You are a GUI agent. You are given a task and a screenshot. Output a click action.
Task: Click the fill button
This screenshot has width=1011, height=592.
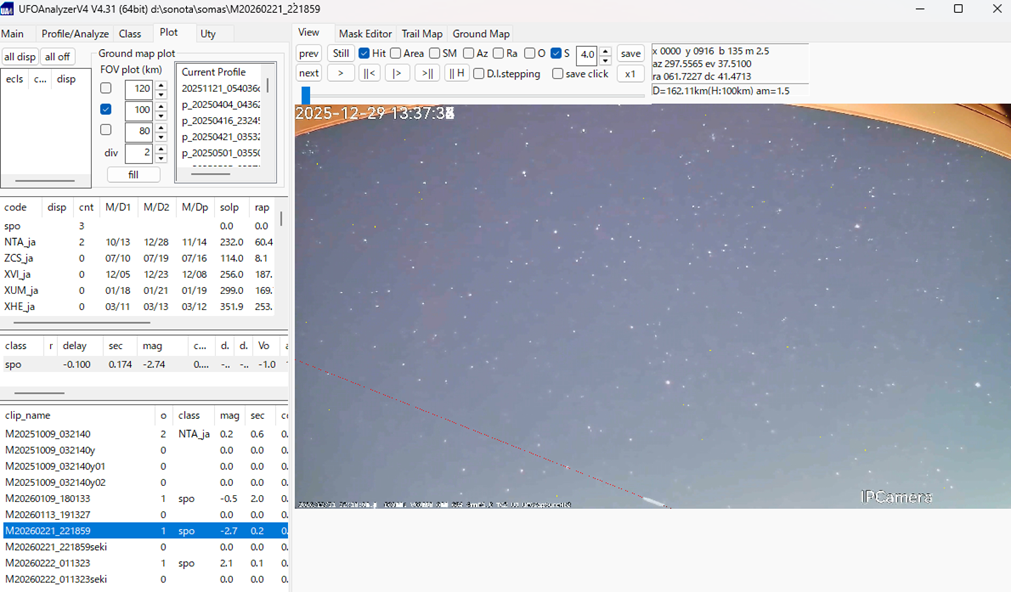[133, 174]
